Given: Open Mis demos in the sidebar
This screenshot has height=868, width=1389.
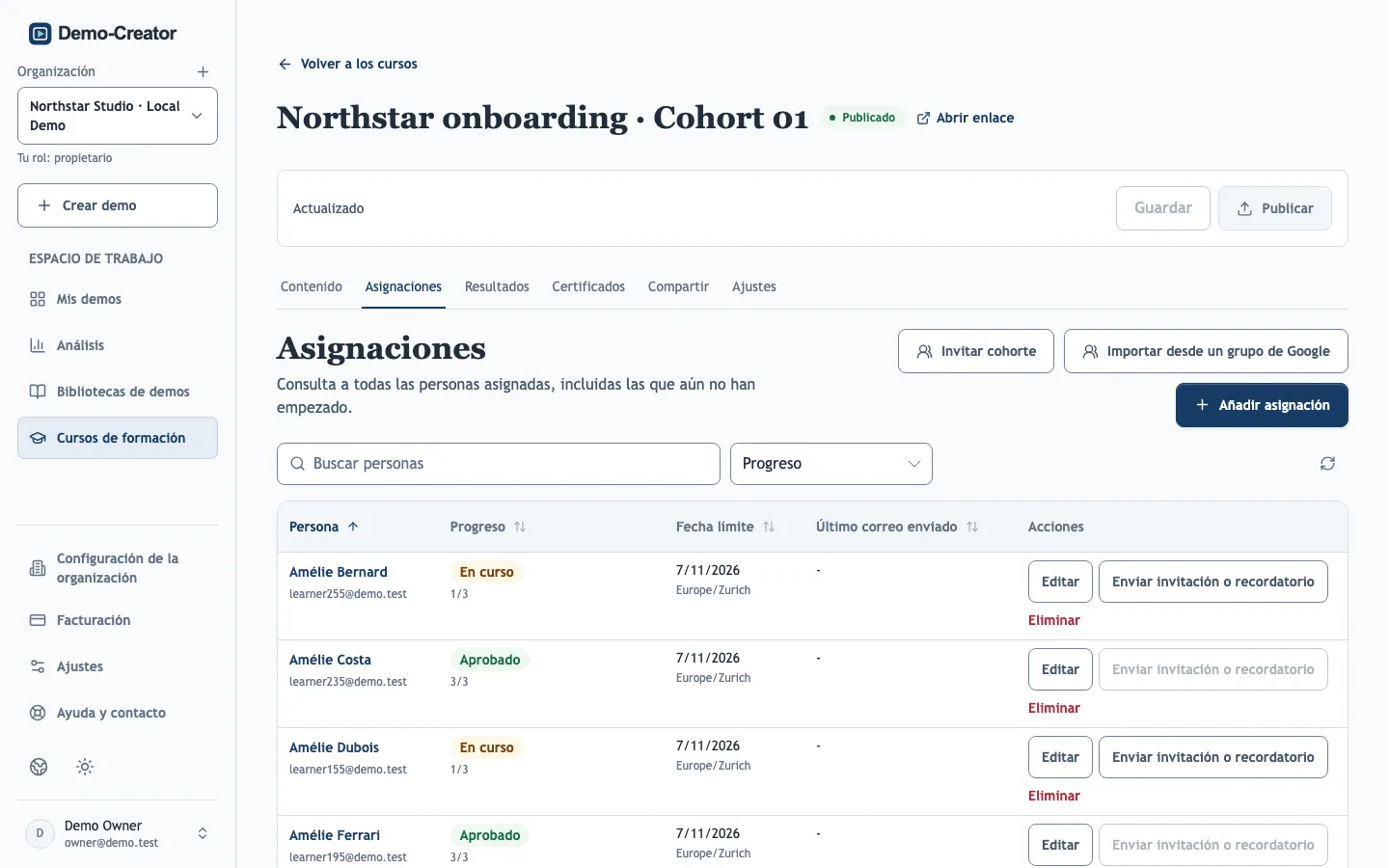Looking at the screenshot, I should 118,299.
